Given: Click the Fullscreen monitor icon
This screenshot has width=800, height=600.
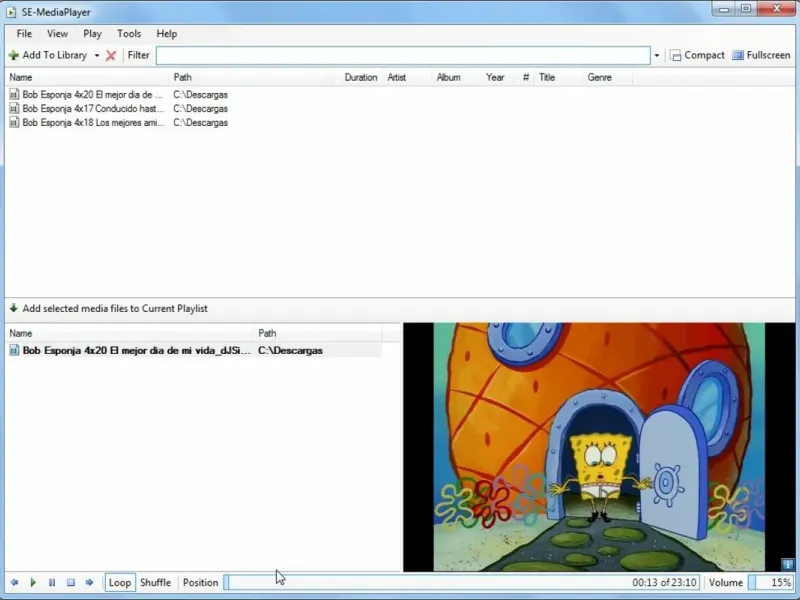Looking at the screenshot, I should pos(738,55).
